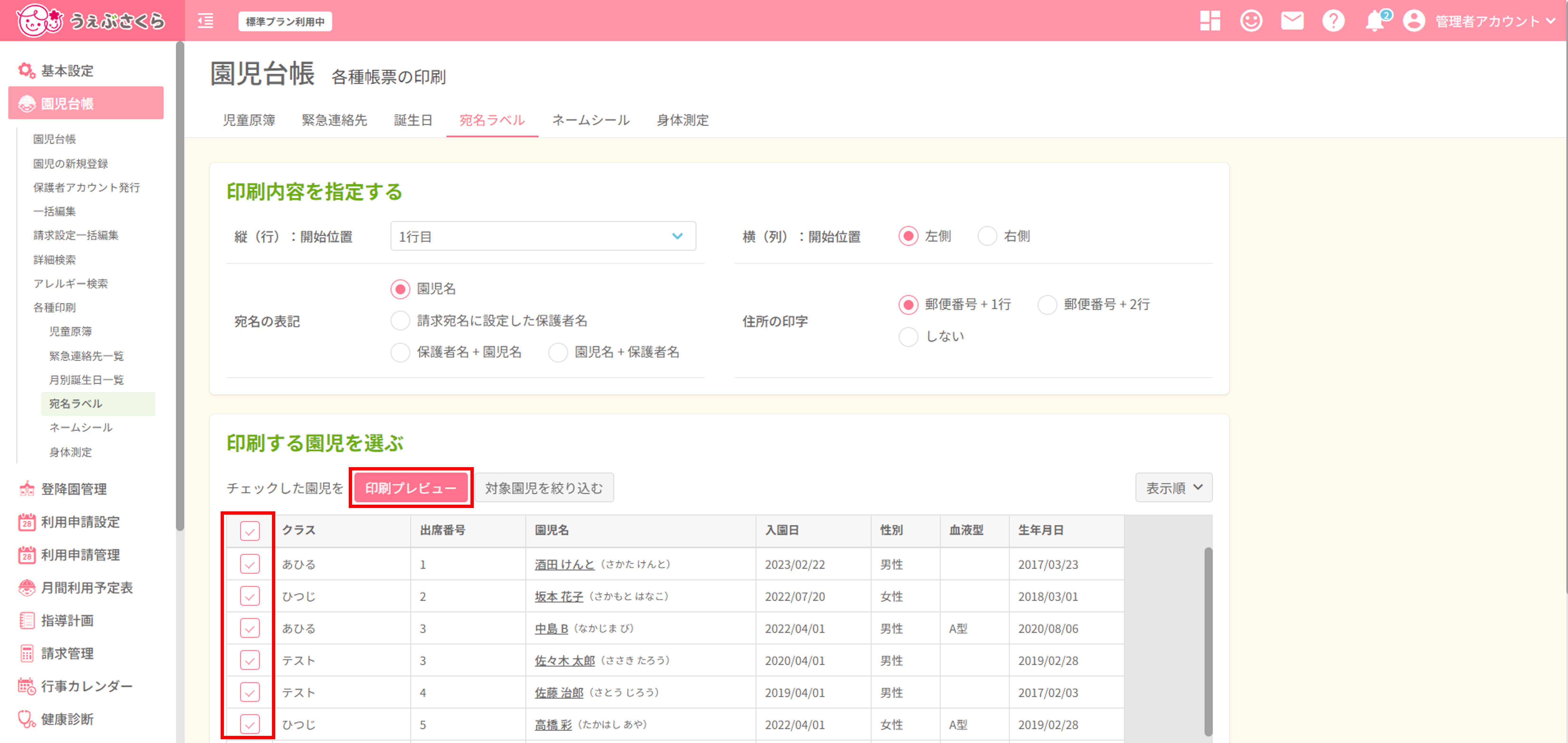The height and width of the screenshot is (743, 1568).
Task: Open the dashboard grid icon
Action: [x=1210, y=21]
